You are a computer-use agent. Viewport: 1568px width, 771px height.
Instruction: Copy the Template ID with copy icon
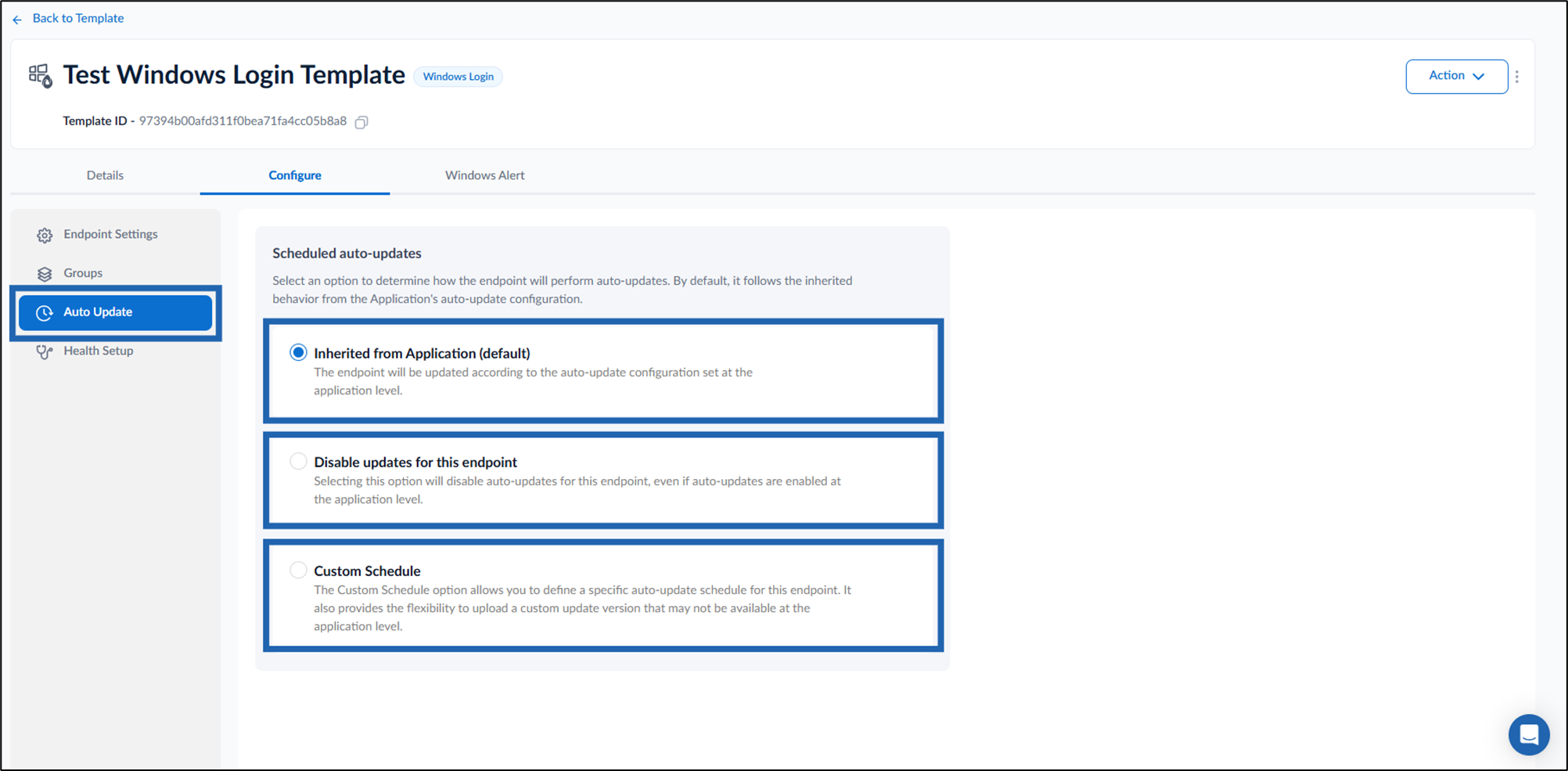(x=361, y=122)
